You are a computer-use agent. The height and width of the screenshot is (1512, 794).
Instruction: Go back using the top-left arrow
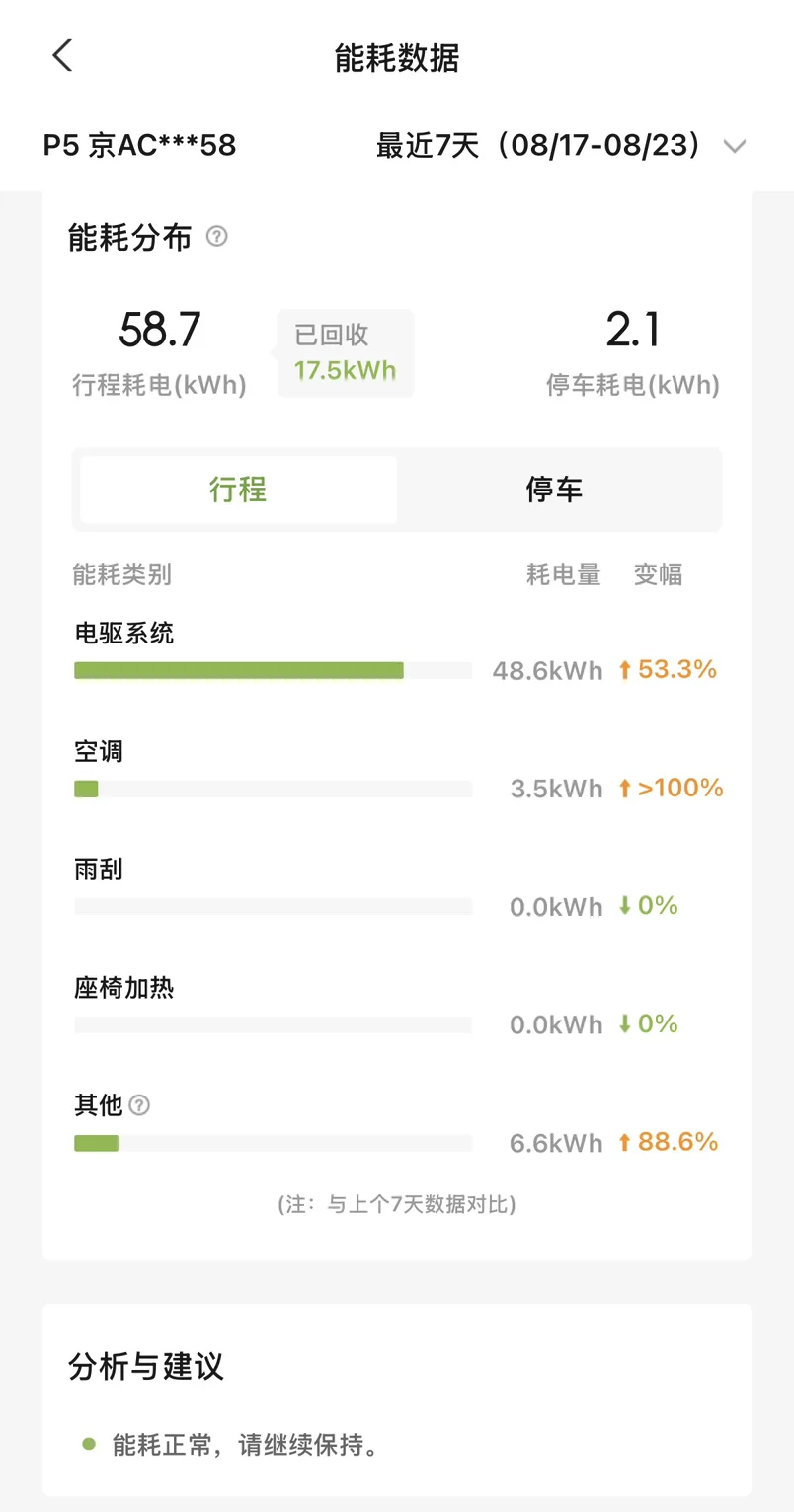coord(62,56)
